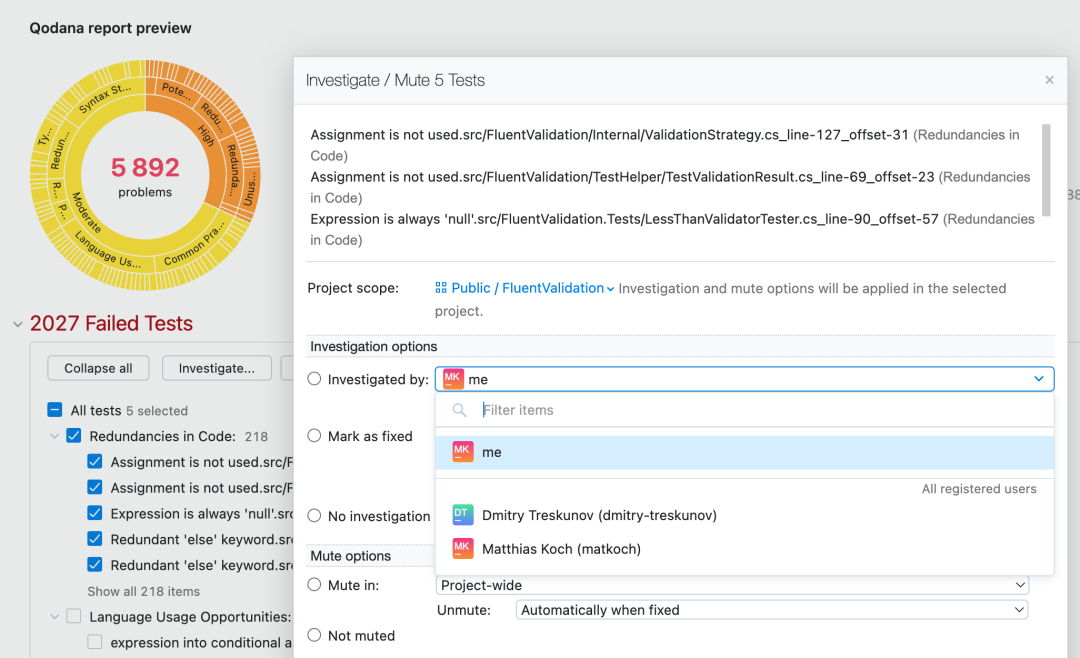Close the Investigate / Mute dialog
The width and height of the screenshot is (1080, 658).
click(x=1049, y=81)
